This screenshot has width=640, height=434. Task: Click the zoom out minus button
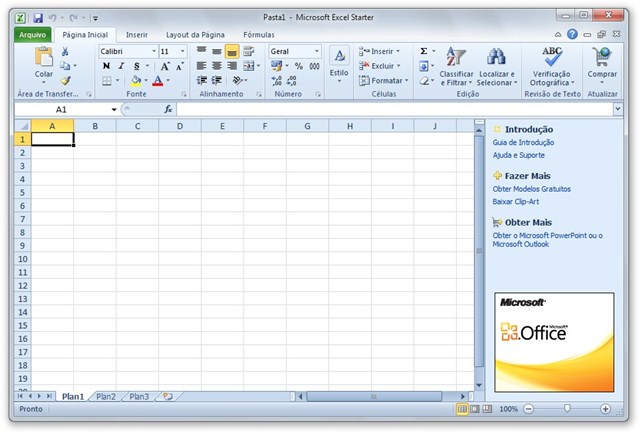click(x=529, y=409)
